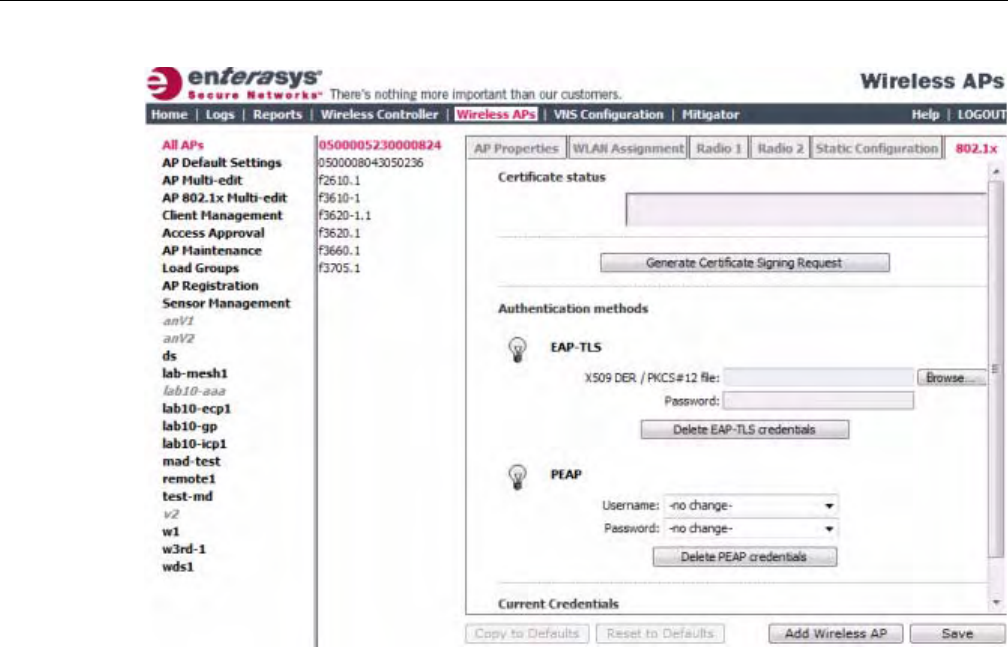Open the Radio 2 tab
This screenshot has height=647, width=1008.
pyautogui.click(x=780, y=148)
